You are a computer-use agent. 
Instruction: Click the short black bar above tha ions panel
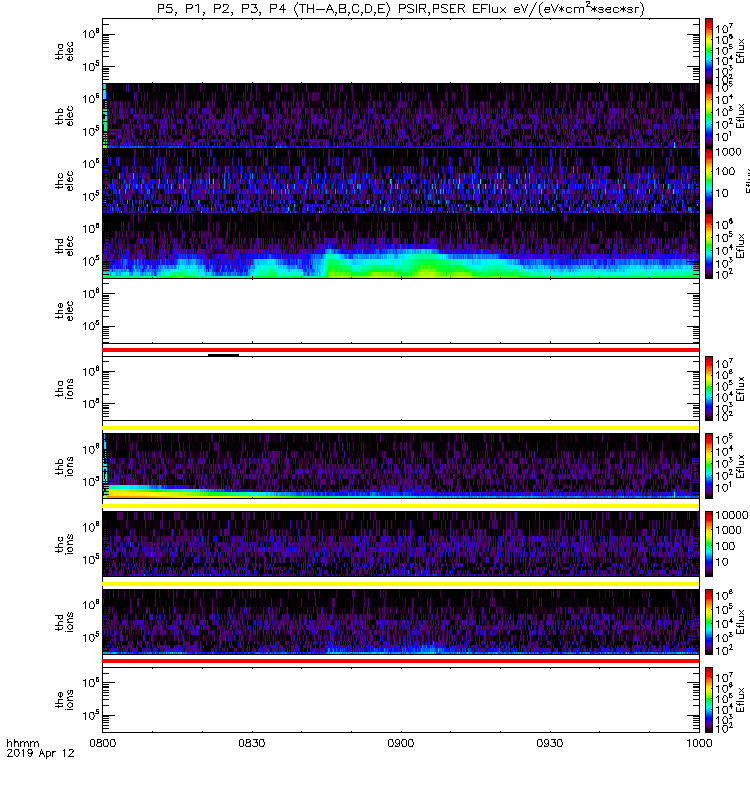click(223, 355)
